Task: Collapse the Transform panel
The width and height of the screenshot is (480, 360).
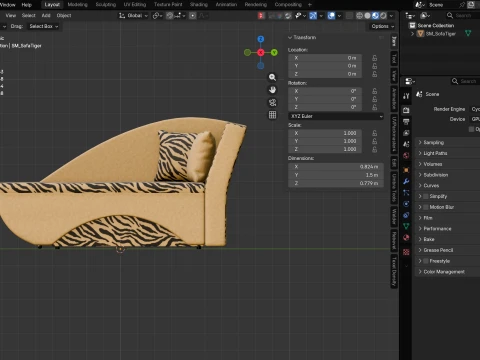Action: [x=290, y=38]
